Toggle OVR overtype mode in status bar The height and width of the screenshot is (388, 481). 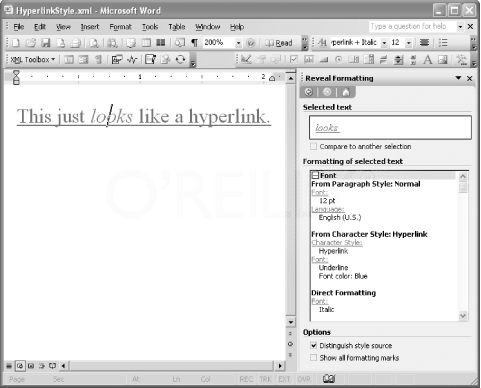tap(304, 379)
